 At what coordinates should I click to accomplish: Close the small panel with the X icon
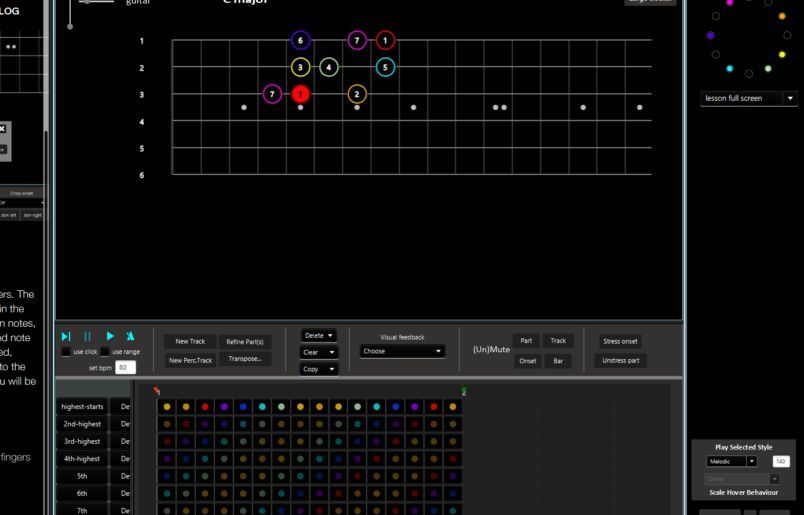point(2,129)
